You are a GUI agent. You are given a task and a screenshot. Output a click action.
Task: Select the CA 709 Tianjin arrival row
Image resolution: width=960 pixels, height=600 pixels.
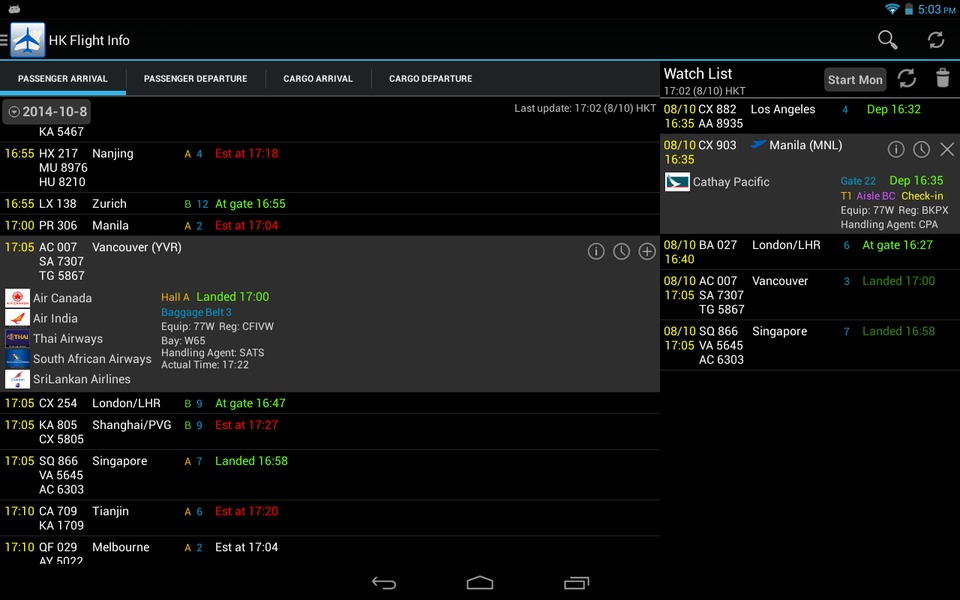pos(329,519)
